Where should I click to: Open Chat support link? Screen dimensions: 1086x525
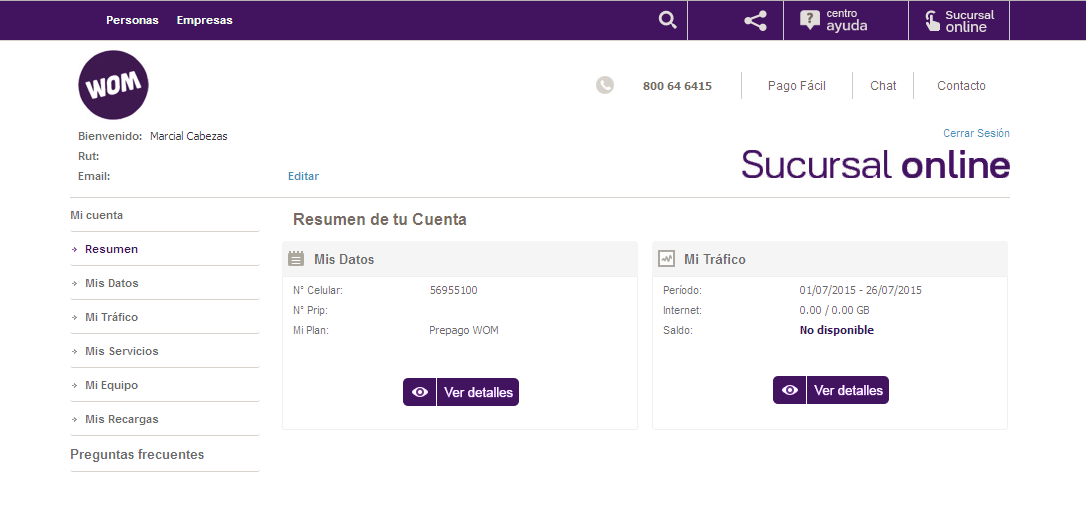click(x=883, y=86)
